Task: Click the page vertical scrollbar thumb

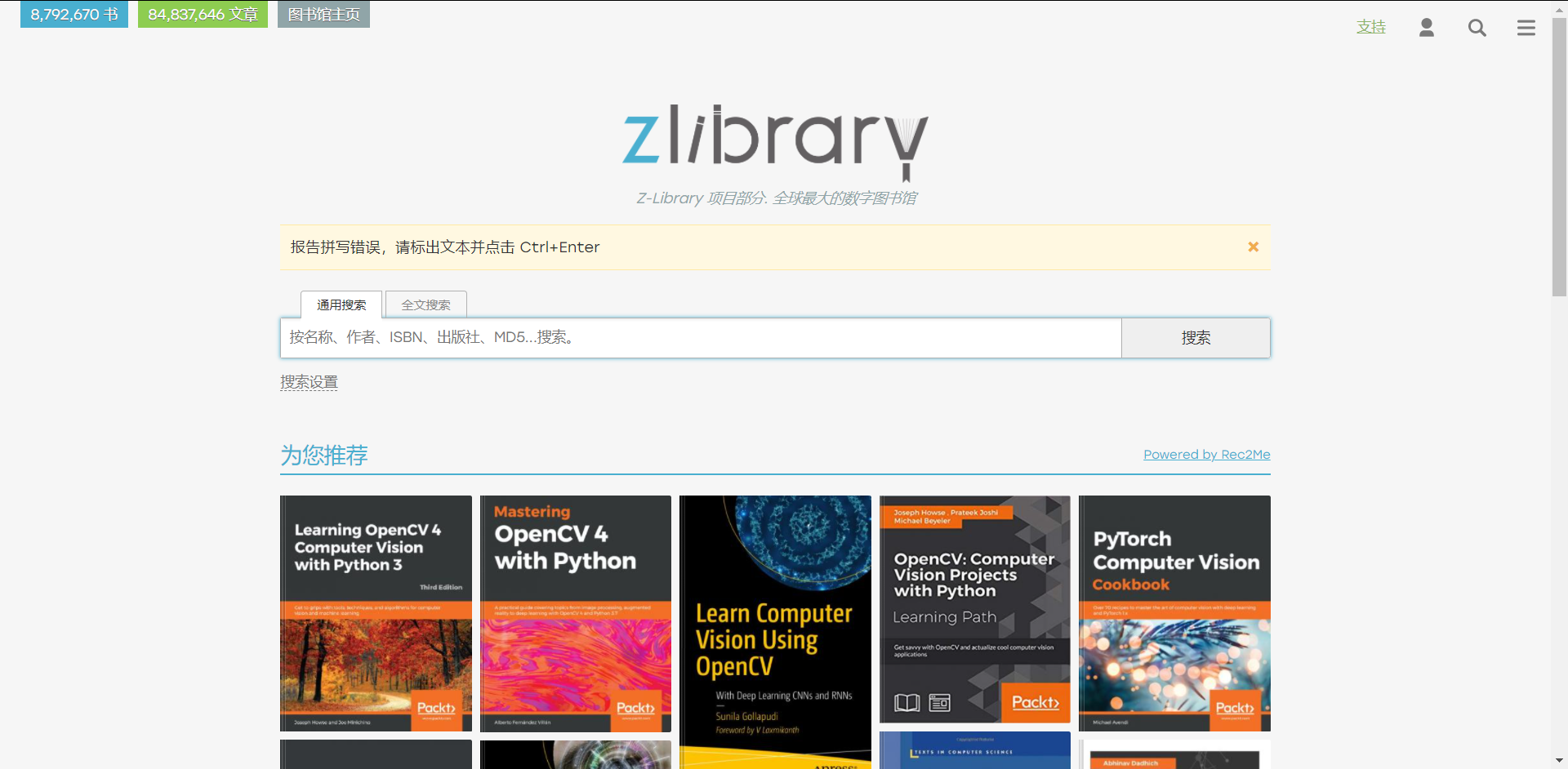Action: point(1559,155)
